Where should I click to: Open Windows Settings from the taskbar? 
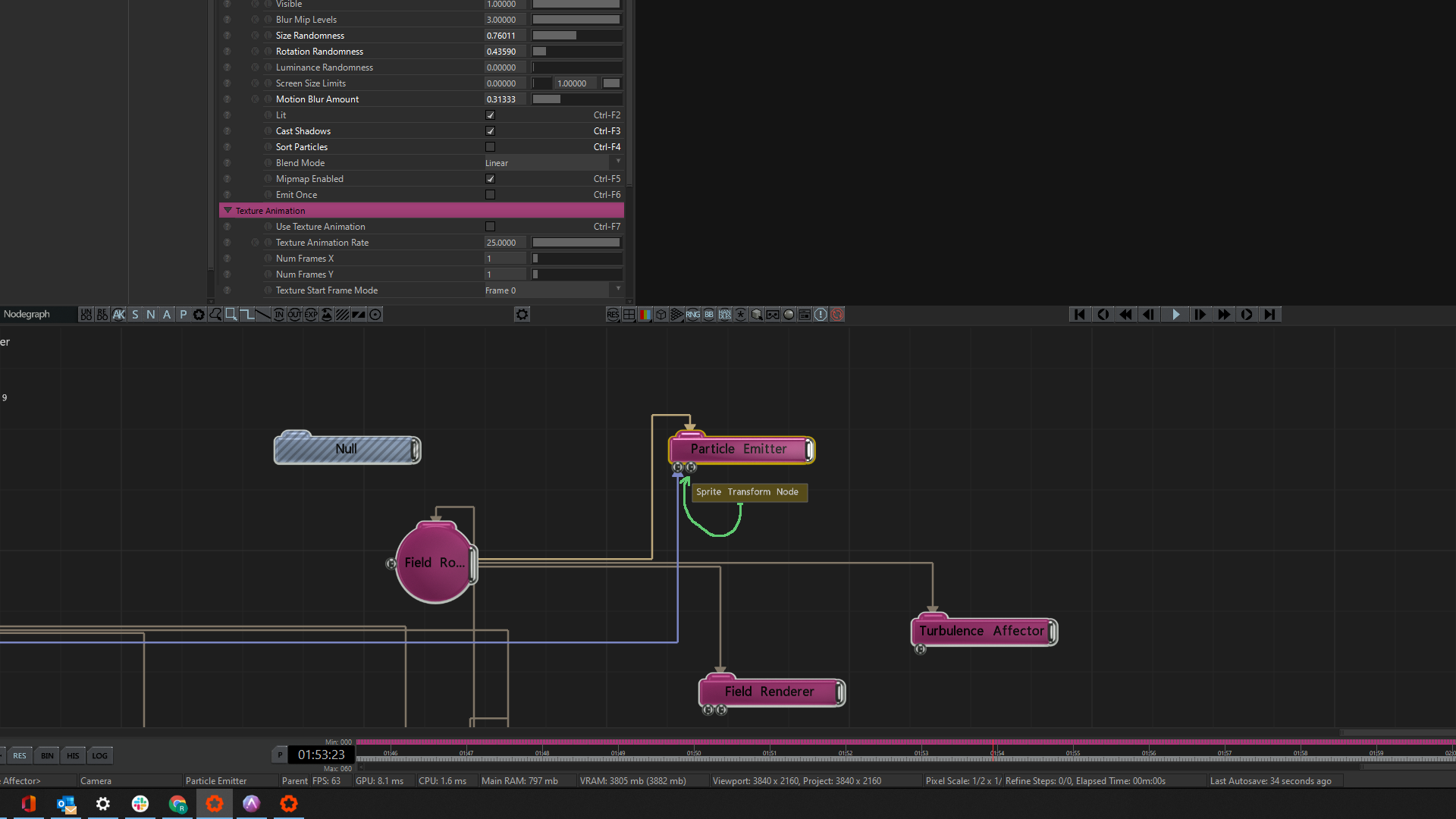(103, 804)
